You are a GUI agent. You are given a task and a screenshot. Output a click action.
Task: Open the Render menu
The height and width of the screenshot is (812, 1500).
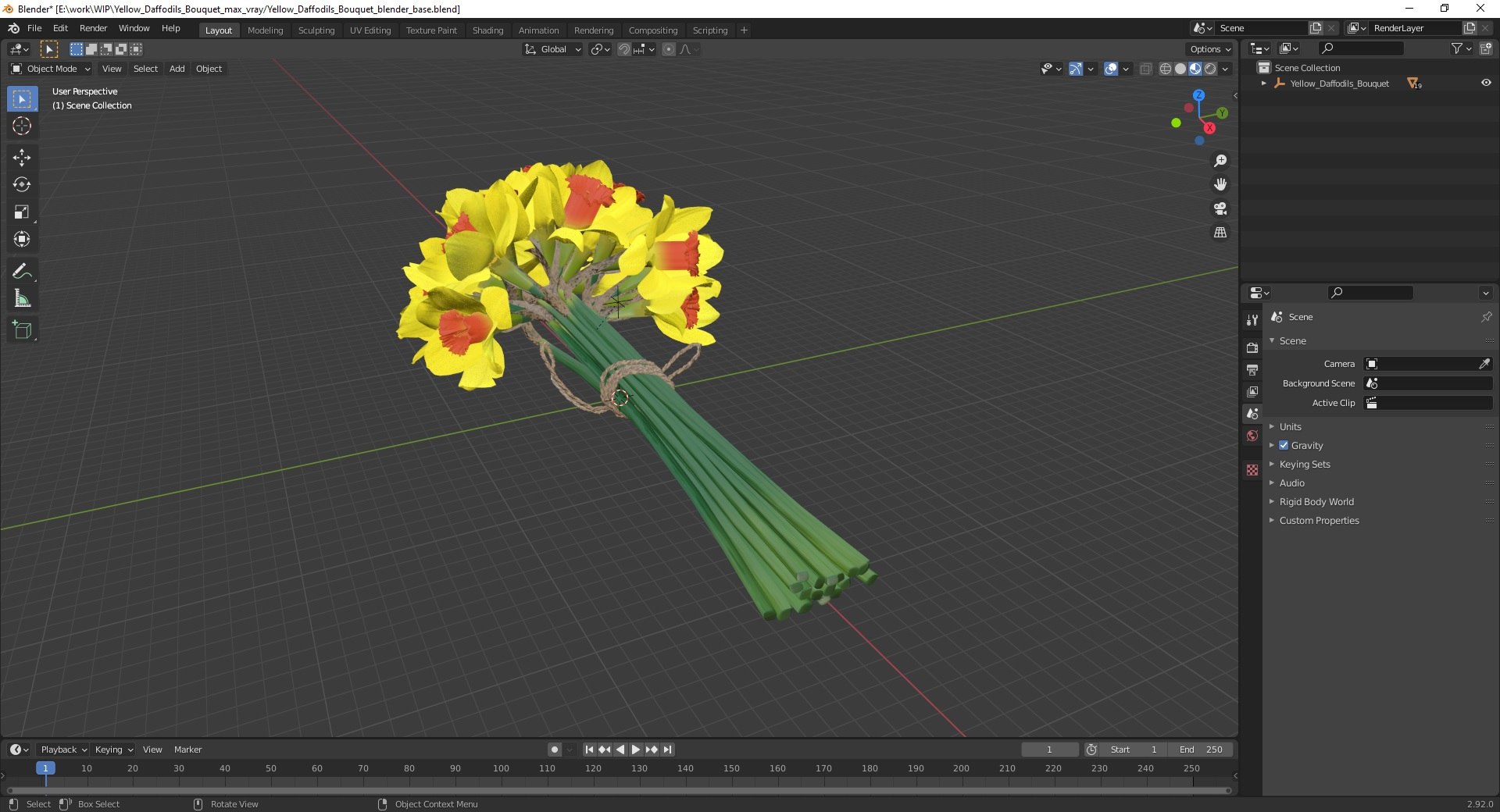pos(93,28)
